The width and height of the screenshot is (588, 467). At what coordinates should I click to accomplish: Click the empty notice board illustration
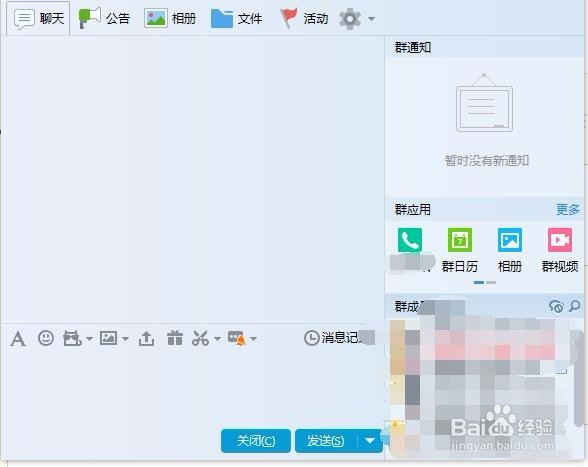(484, 103)
